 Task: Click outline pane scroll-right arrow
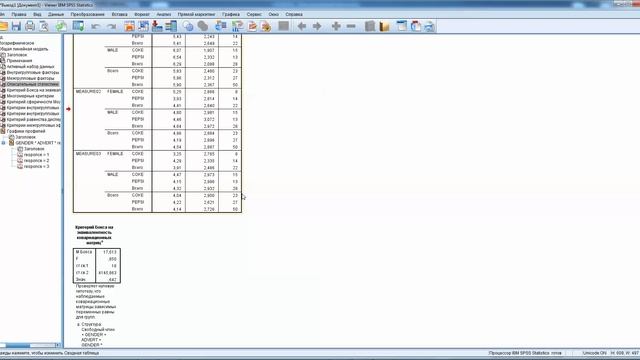click(58, 345)
